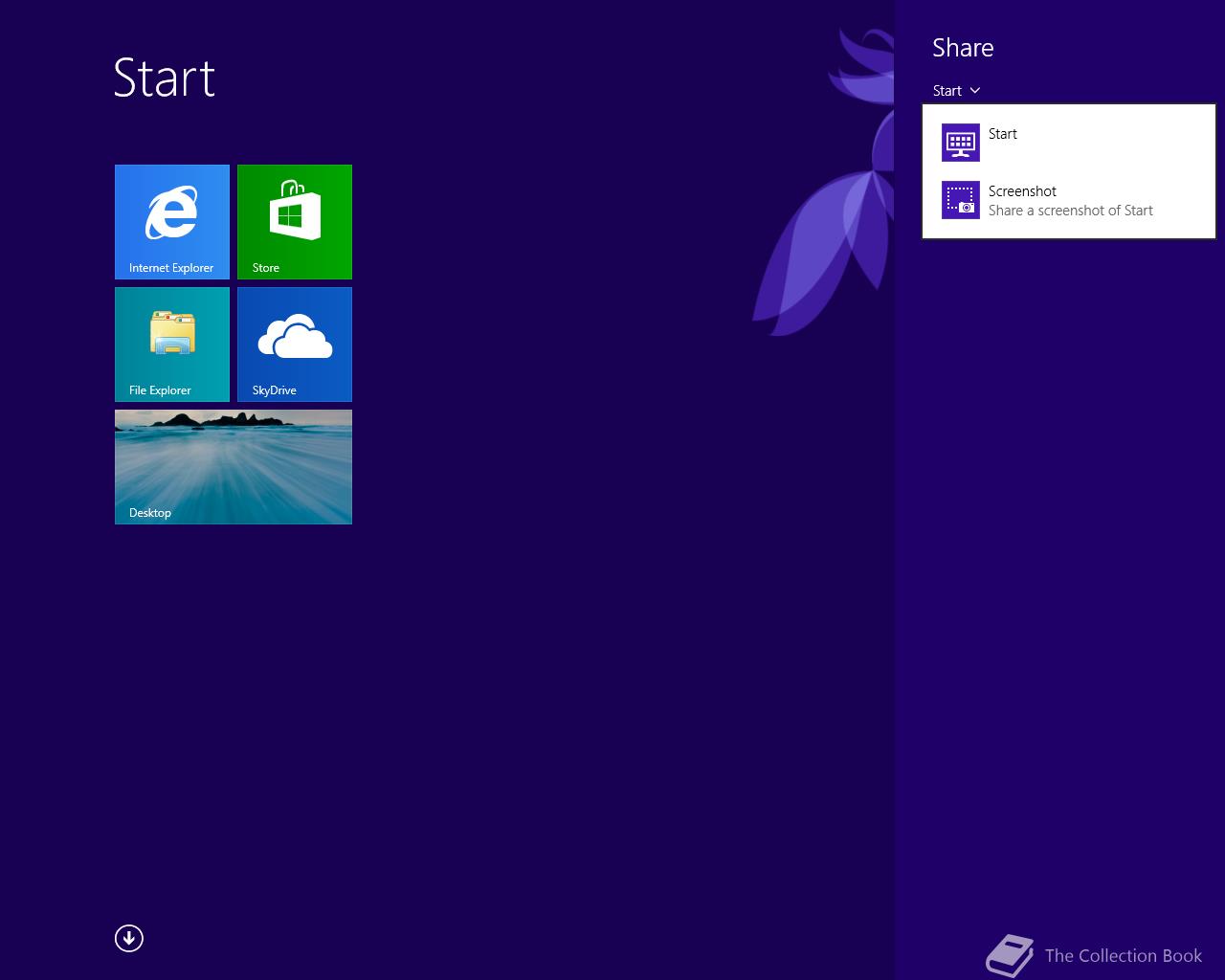
Task: Expand the Start dropdown in the Share pane
Action: coord(956,91)
